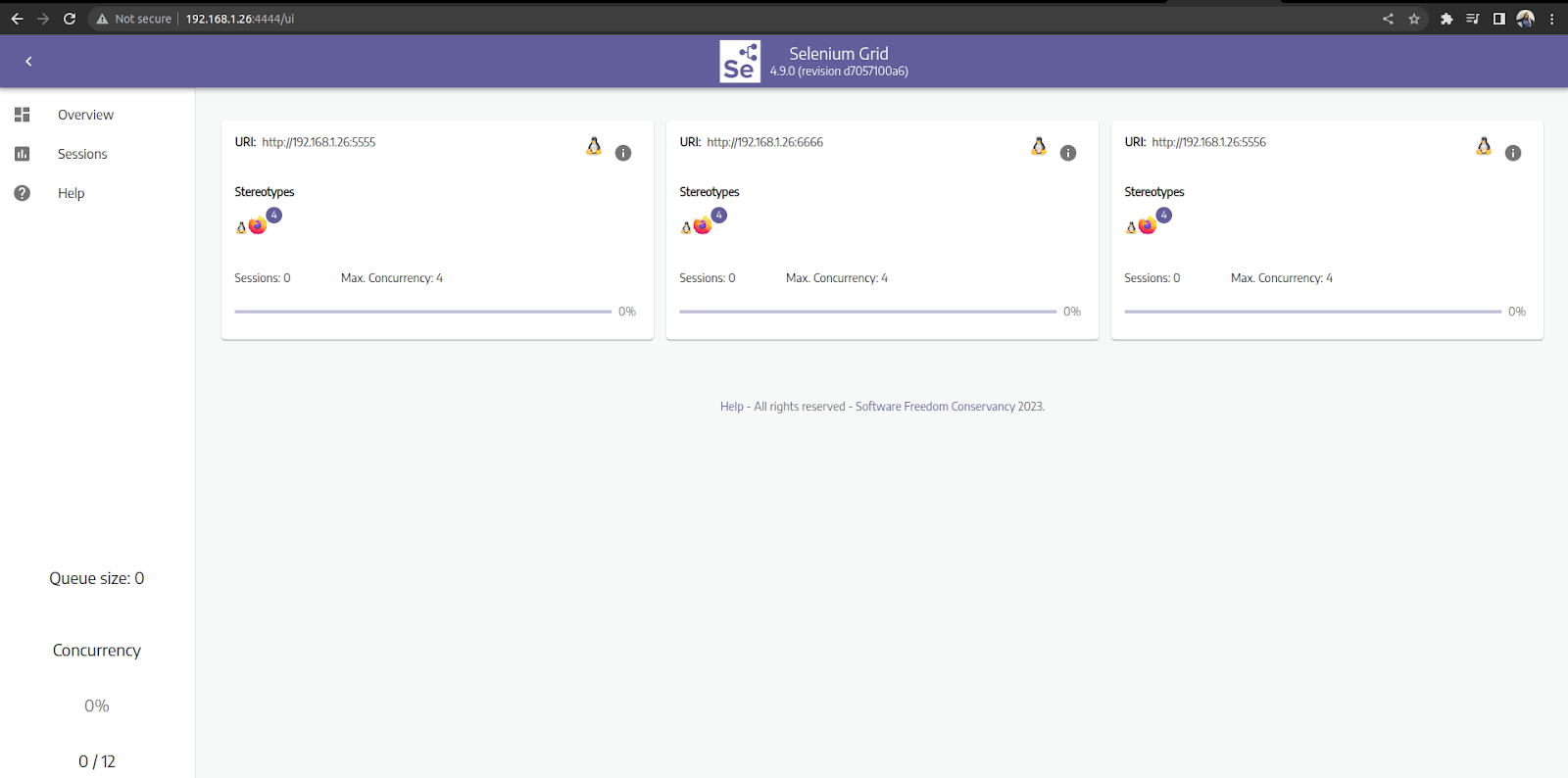This screenshot has height=778, width=1568.
Task: Click node URI http://192.168.1.26:5555
Action: [x=318, y=142]
